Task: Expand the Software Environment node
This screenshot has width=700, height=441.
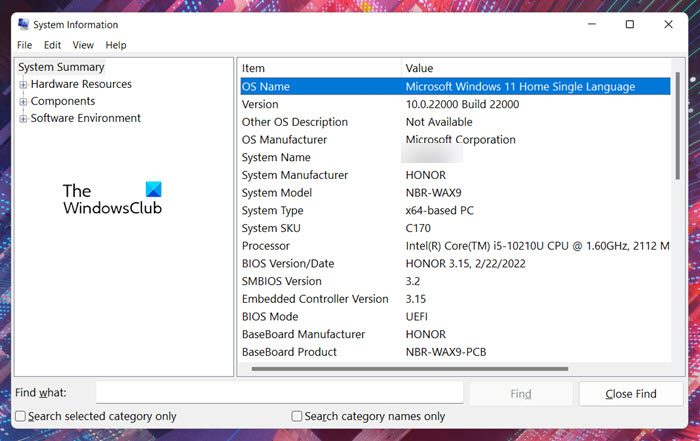Action: click(x=23, y=119)
